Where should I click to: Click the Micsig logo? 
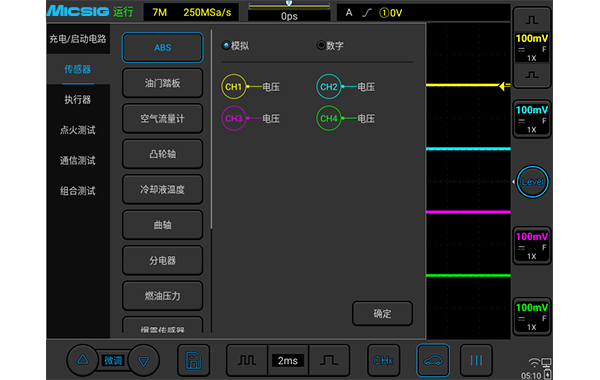click(x=78, y=11)
